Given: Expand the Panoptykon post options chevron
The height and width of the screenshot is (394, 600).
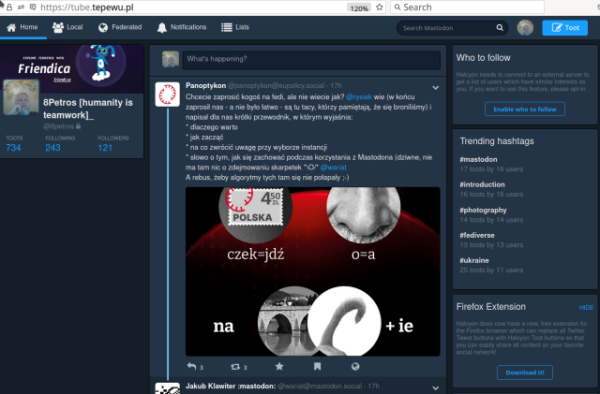Looking at the screenshot, I should point(435,88).
